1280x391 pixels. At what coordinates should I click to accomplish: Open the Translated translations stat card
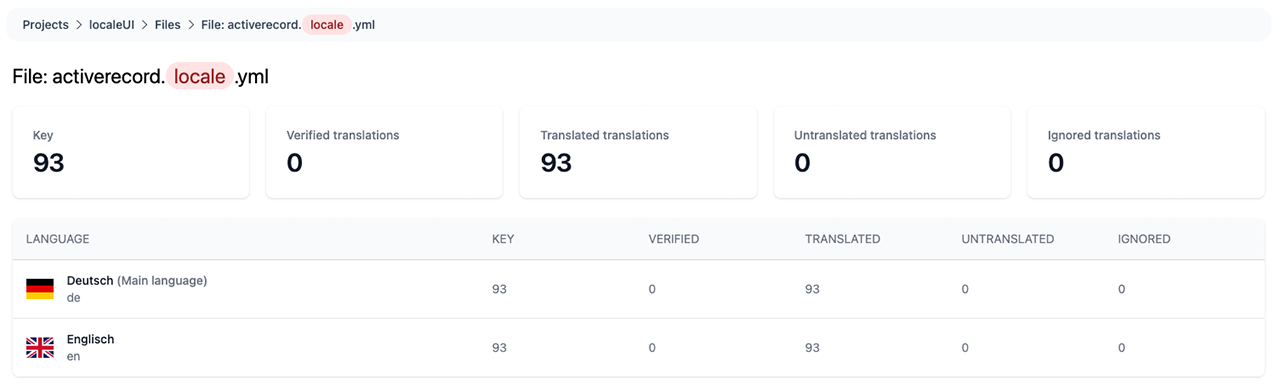pos(639,152)
